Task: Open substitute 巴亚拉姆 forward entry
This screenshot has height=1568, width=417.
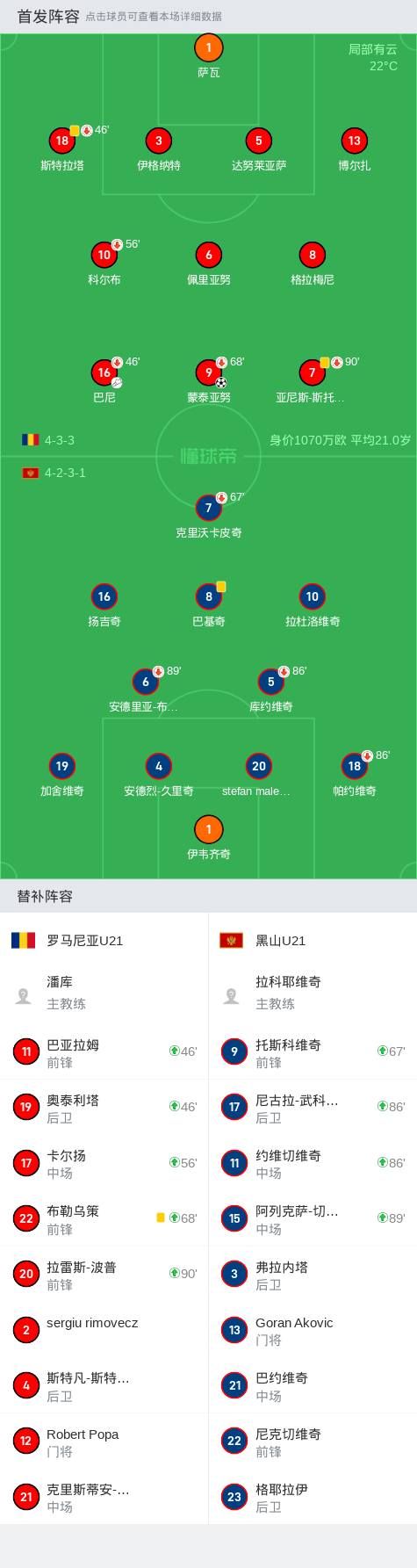Action: [104, 1051]
